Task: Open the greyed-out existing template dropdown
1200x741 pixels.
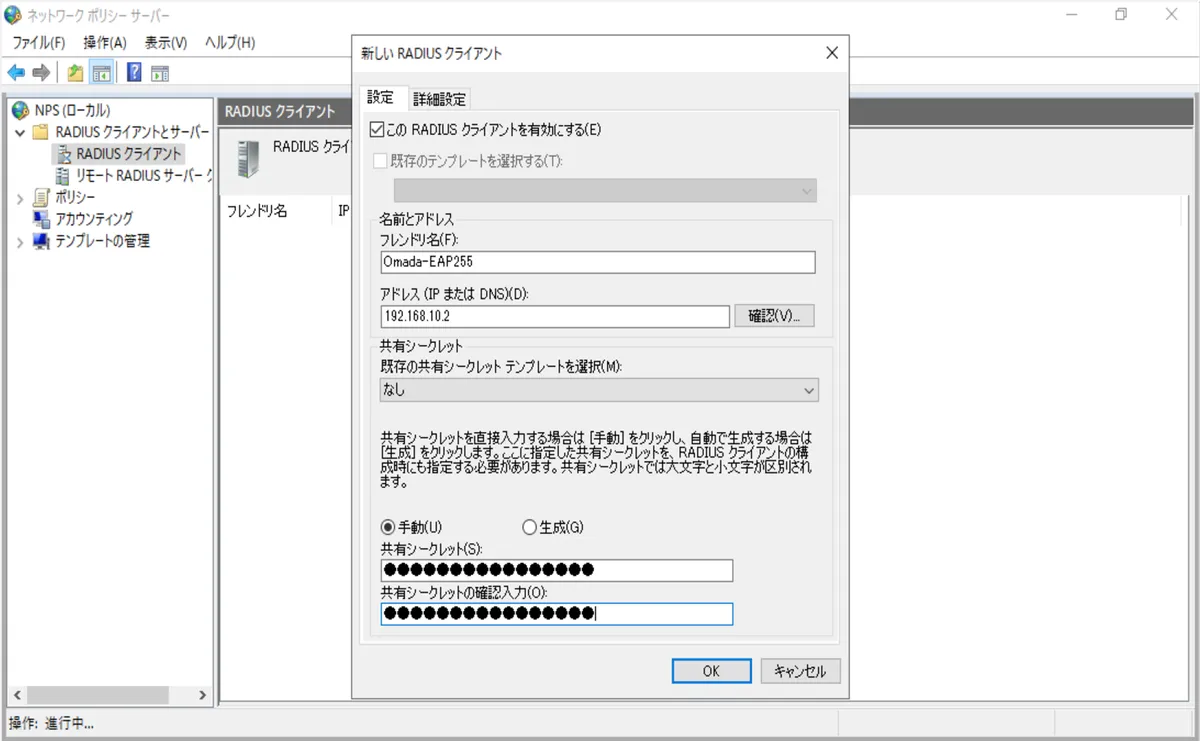Action: [605, 190]
